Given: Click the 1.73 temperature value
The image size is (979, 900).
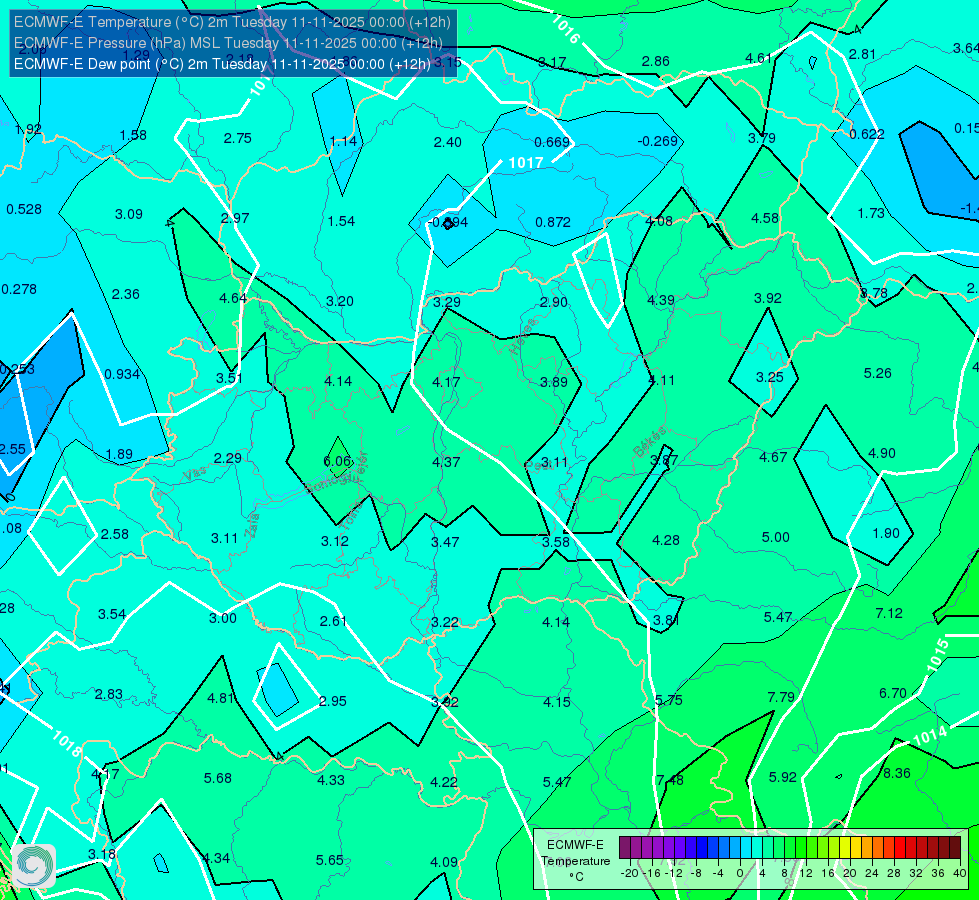Looking at the screenshot, I should point(870,214).
